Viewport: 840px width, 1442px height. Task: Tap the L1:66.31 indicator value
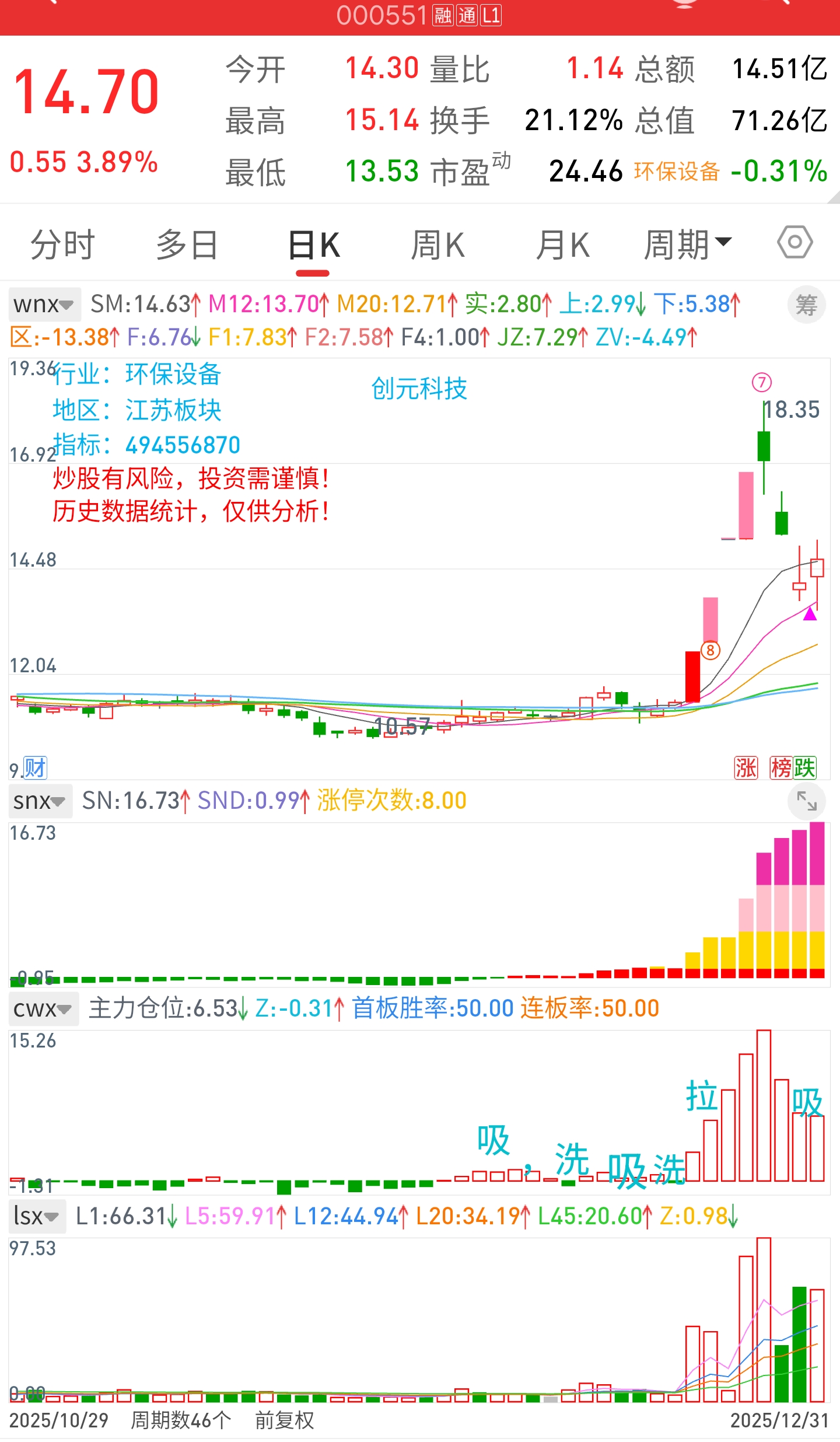click(127, 1216)
